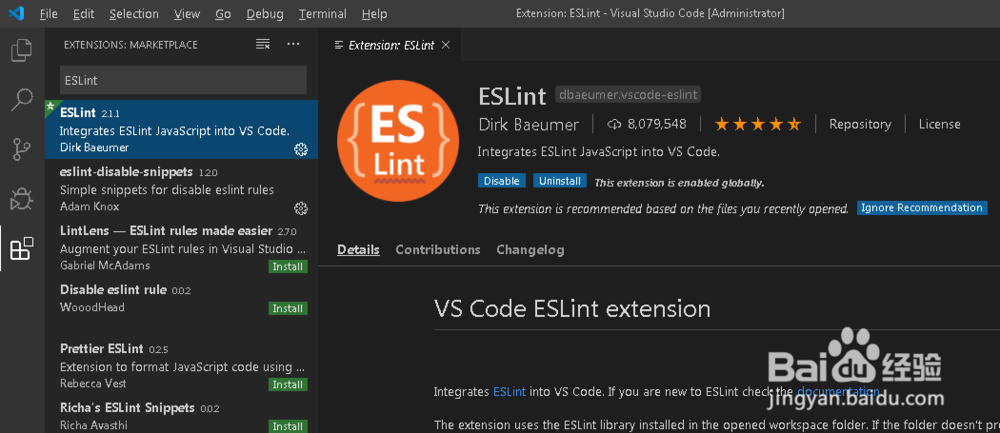Screen dimensions: 1000x433
Task: Open the ESLint link in description
Action: (510, 392)
